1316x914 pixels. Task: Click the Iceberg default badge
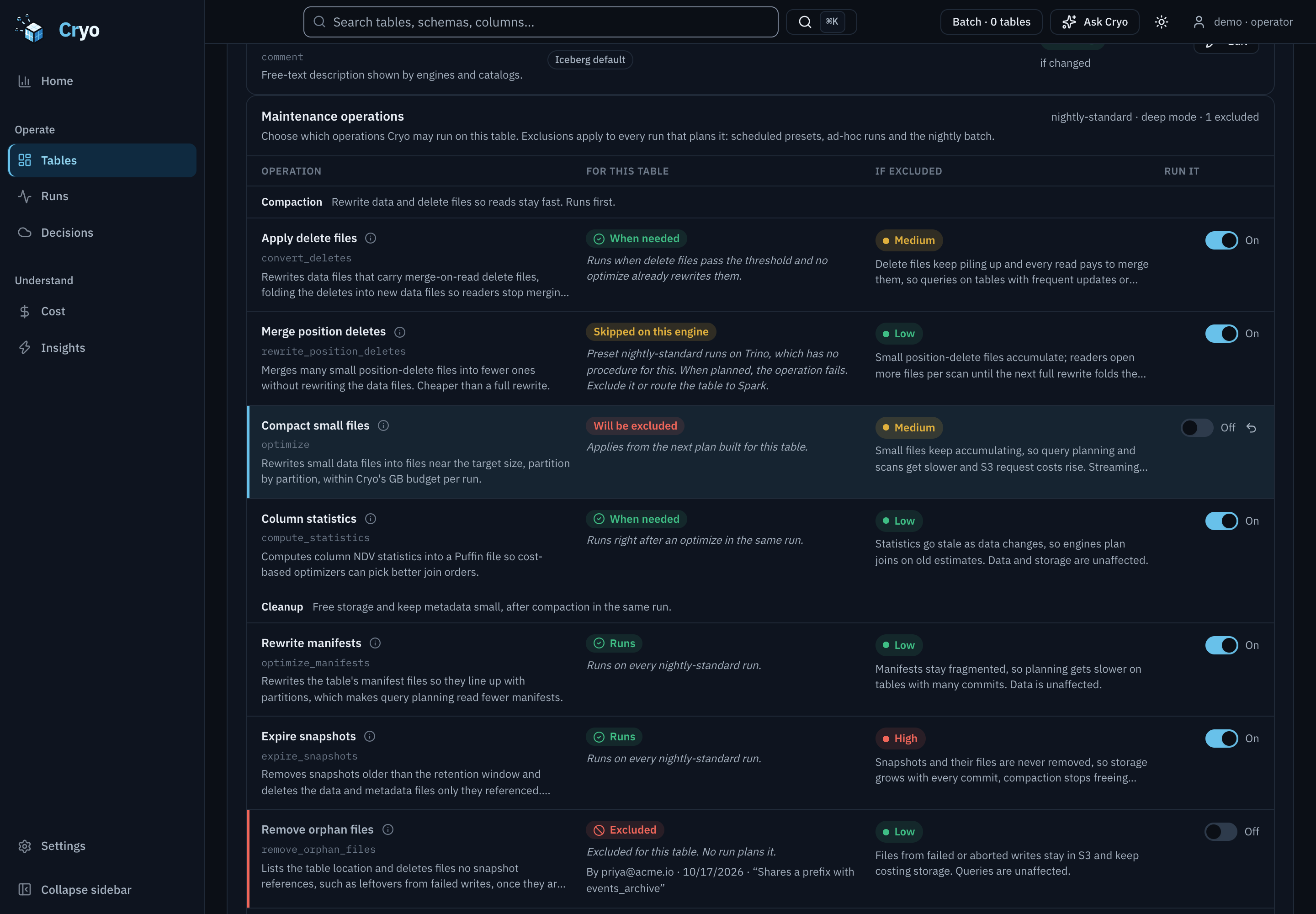[x=590, y=59]
